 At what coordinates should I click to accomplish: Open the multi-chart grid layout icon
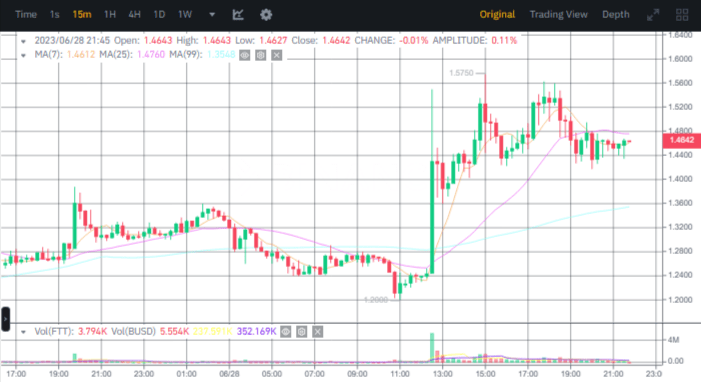click(x=682, y=15)
